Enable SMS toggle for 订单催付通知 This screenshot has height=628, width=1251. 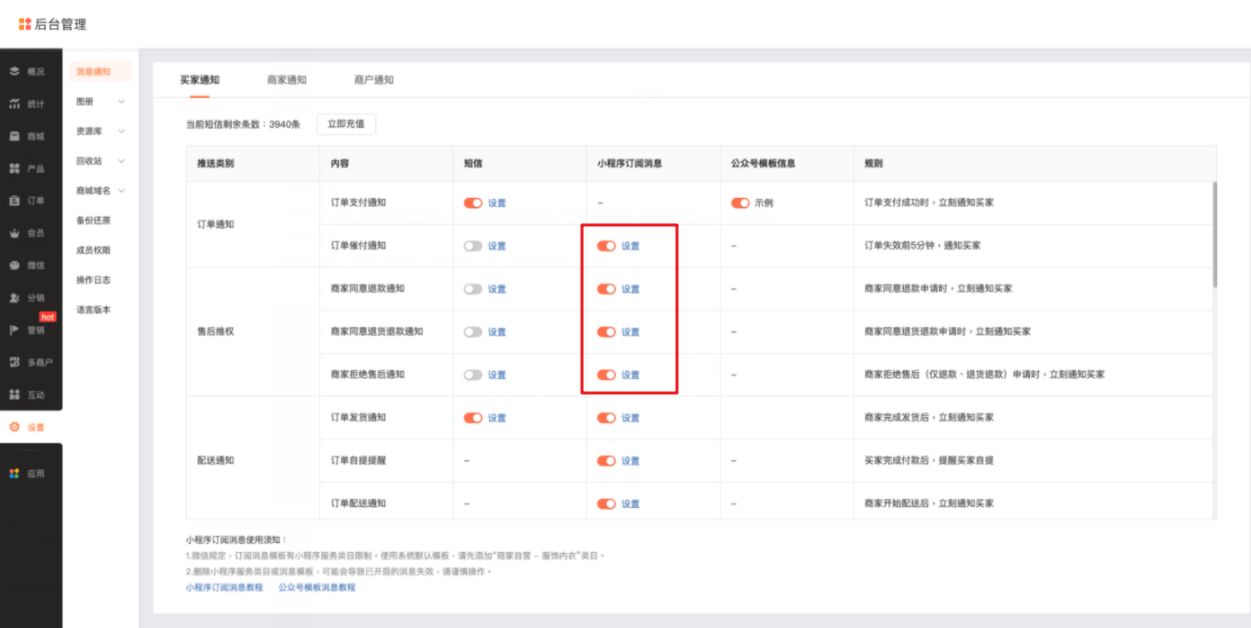473,246
